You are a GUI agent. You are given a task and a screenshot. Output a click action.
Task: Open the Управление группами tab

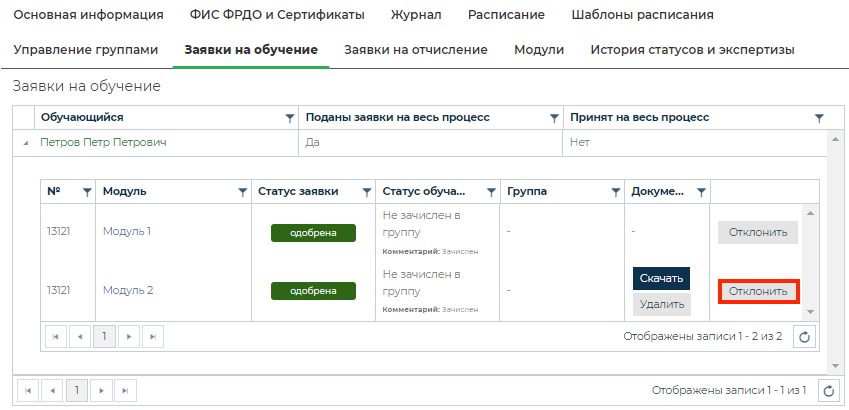pos(86,50)
